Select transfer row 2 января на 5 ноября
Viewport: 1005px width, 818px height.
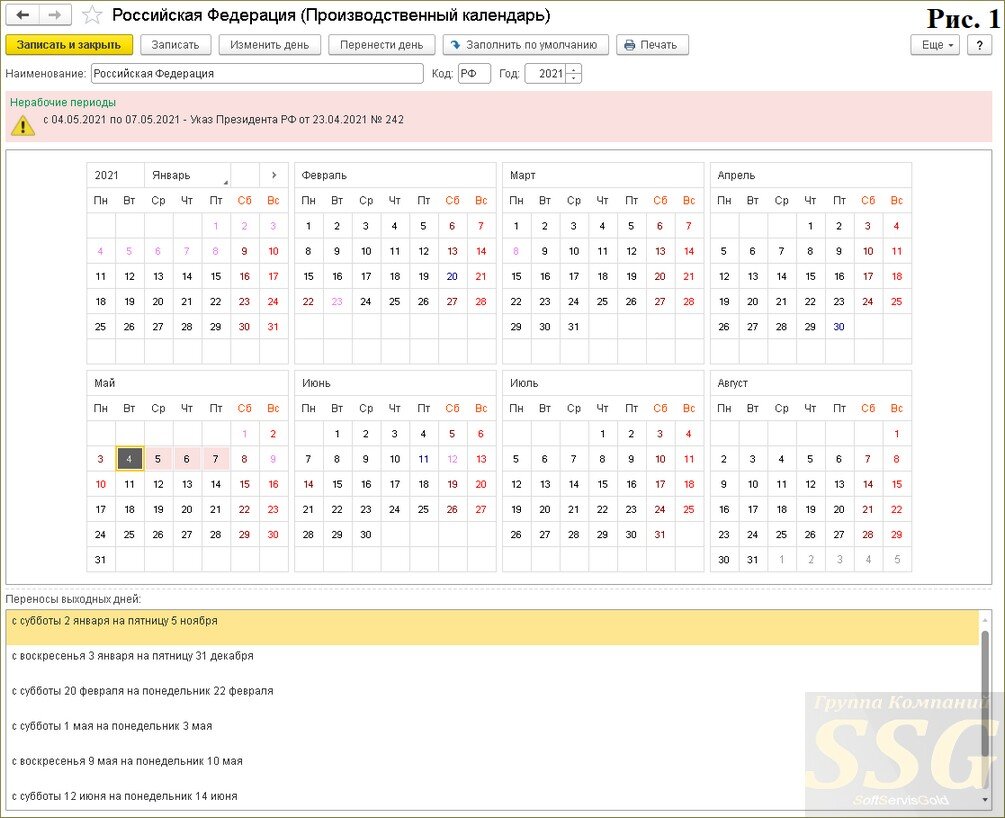(492, 628)
